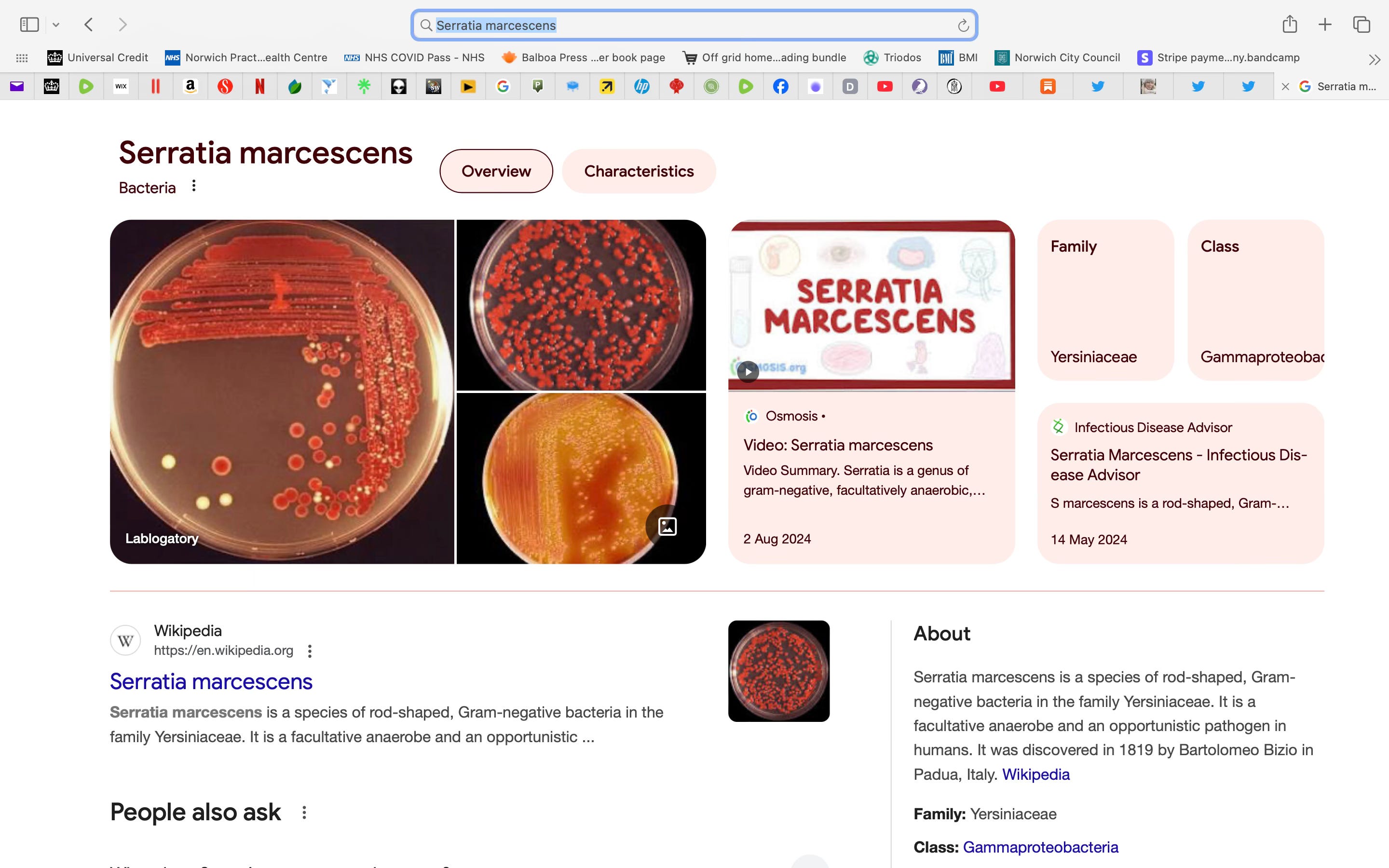Image resolution: width=1389 pixels, height=868 pixels.
Task: Switch to the orange bookmark icon tab
Action: click(1048, 87)
